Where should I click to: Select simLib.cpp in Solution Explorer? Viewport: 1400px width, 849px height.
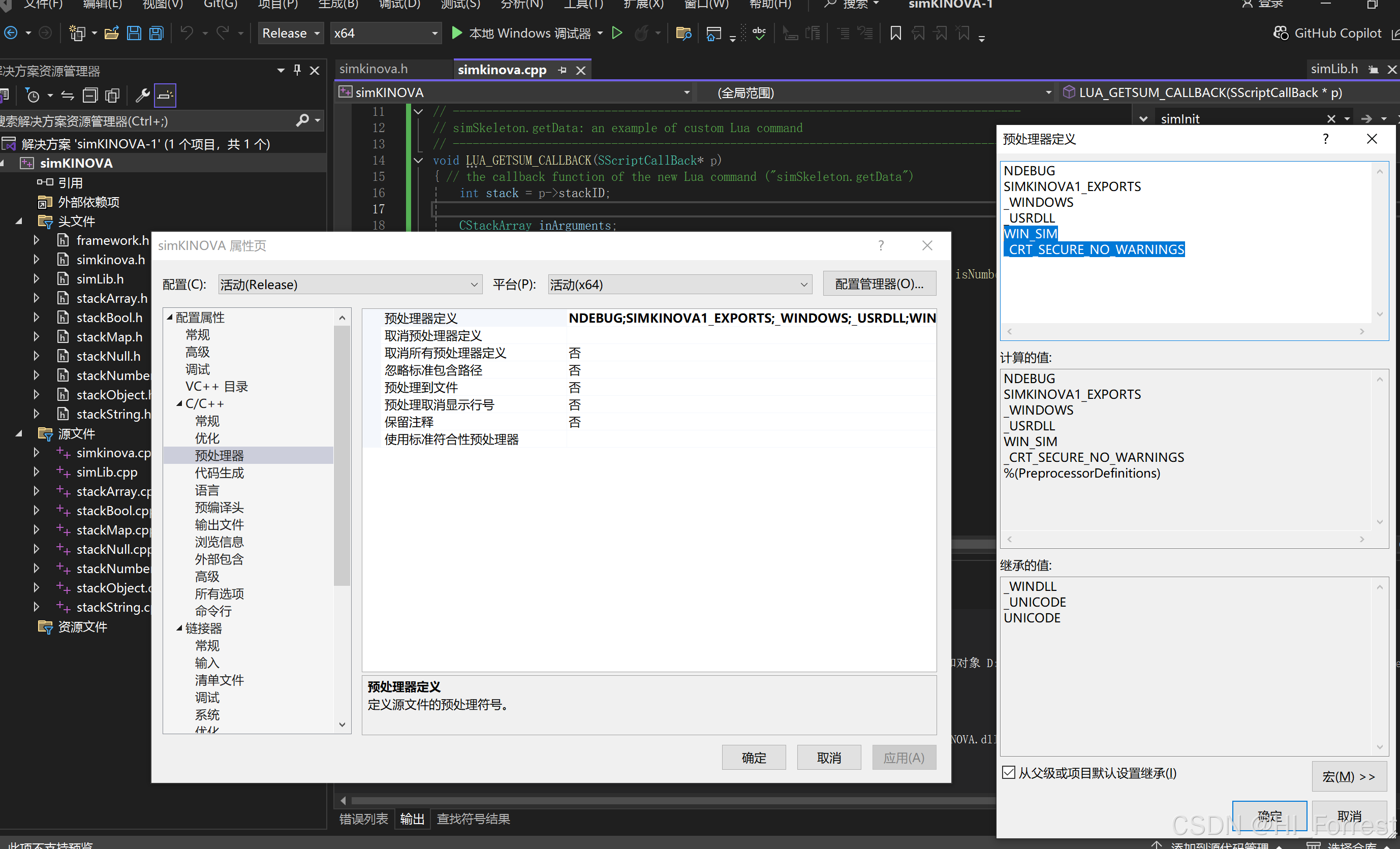(107, 471)
